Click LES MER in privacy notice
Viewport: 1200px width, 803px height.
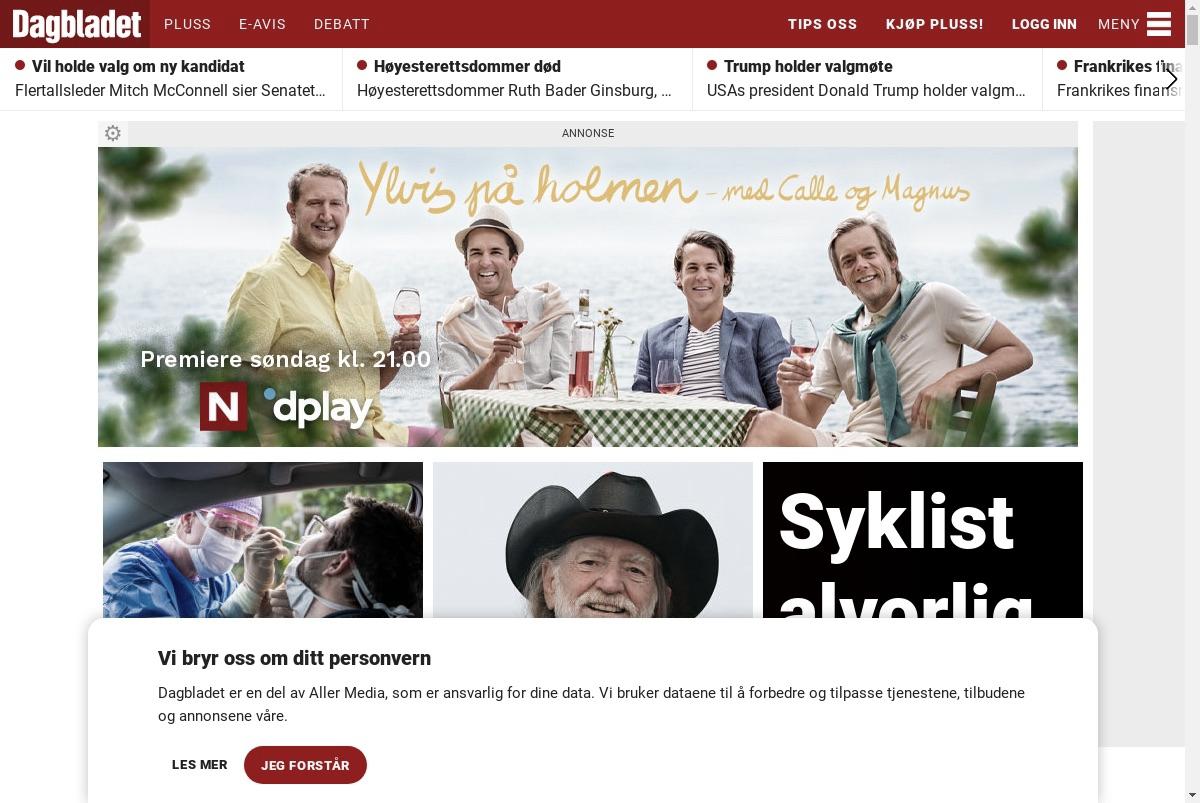[x=200, y=764]
